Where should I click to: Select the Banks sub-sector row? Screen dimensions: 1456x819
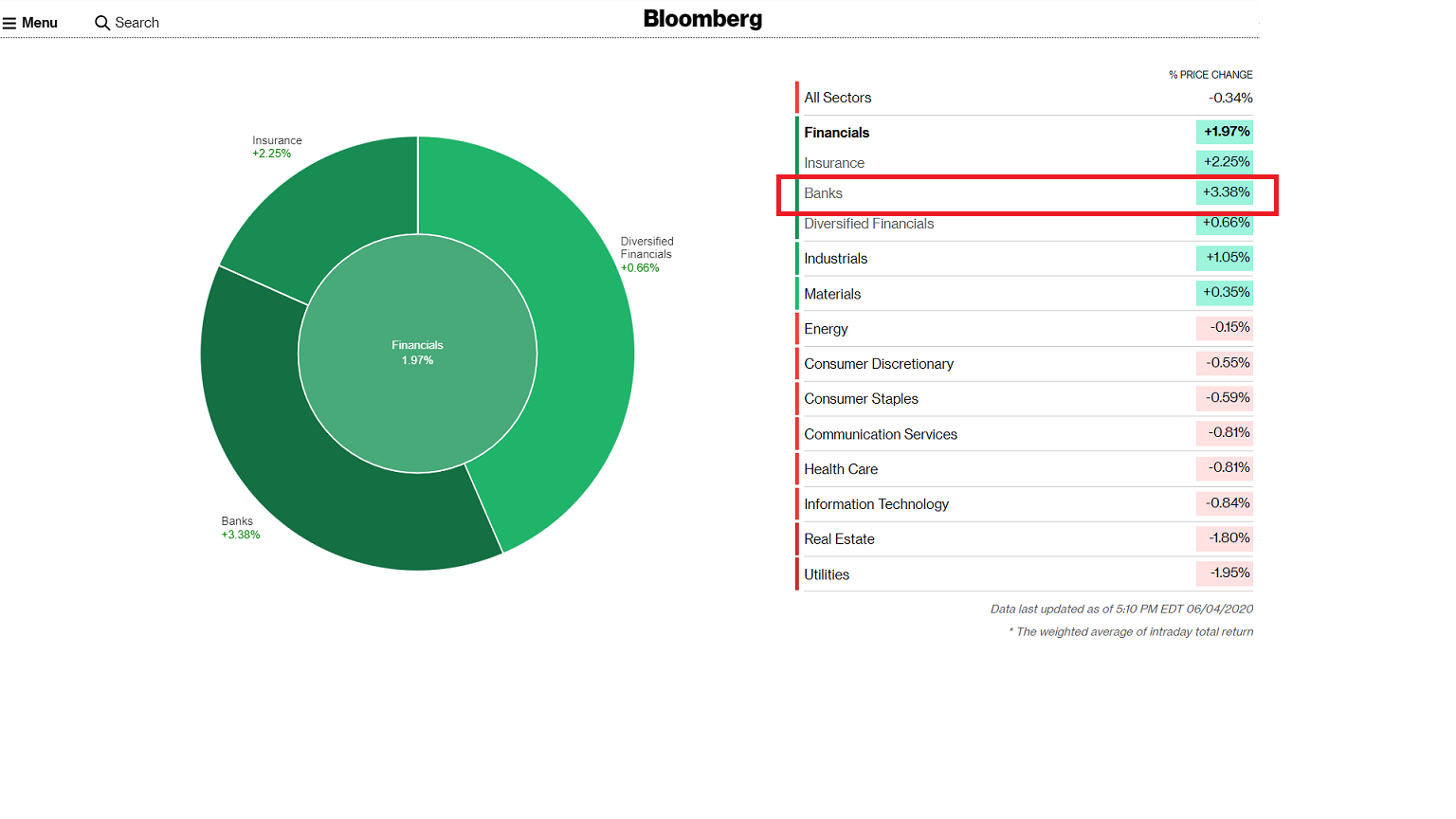pyautogui.click(x=1024, y=192)
